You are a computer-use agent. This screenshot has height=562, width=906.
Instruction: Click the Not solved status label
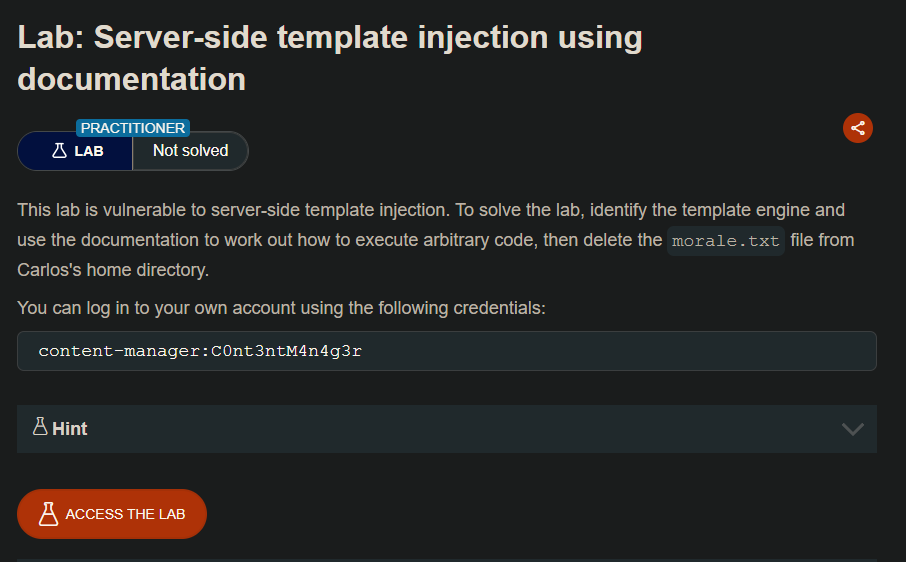190,151
